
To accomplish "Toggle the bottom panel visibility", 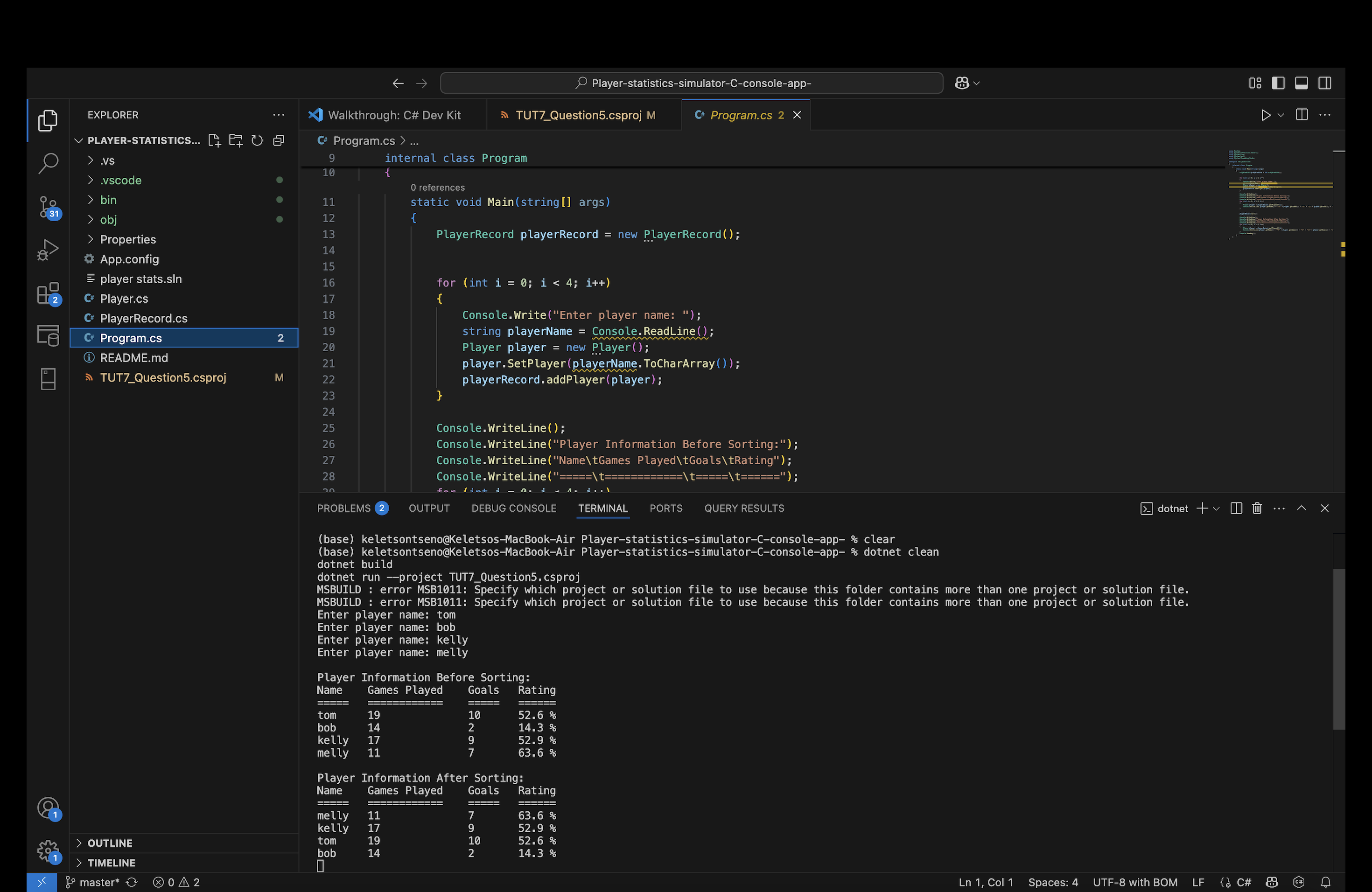I will coord(1301,83).
